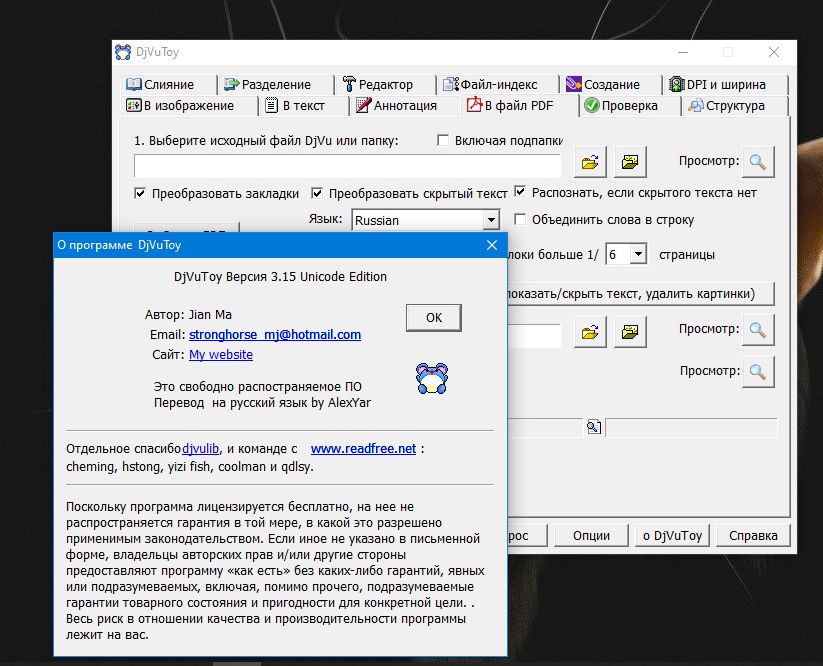Uncheck Распознать, если скрытого текста нет

[x=520, y=192]
